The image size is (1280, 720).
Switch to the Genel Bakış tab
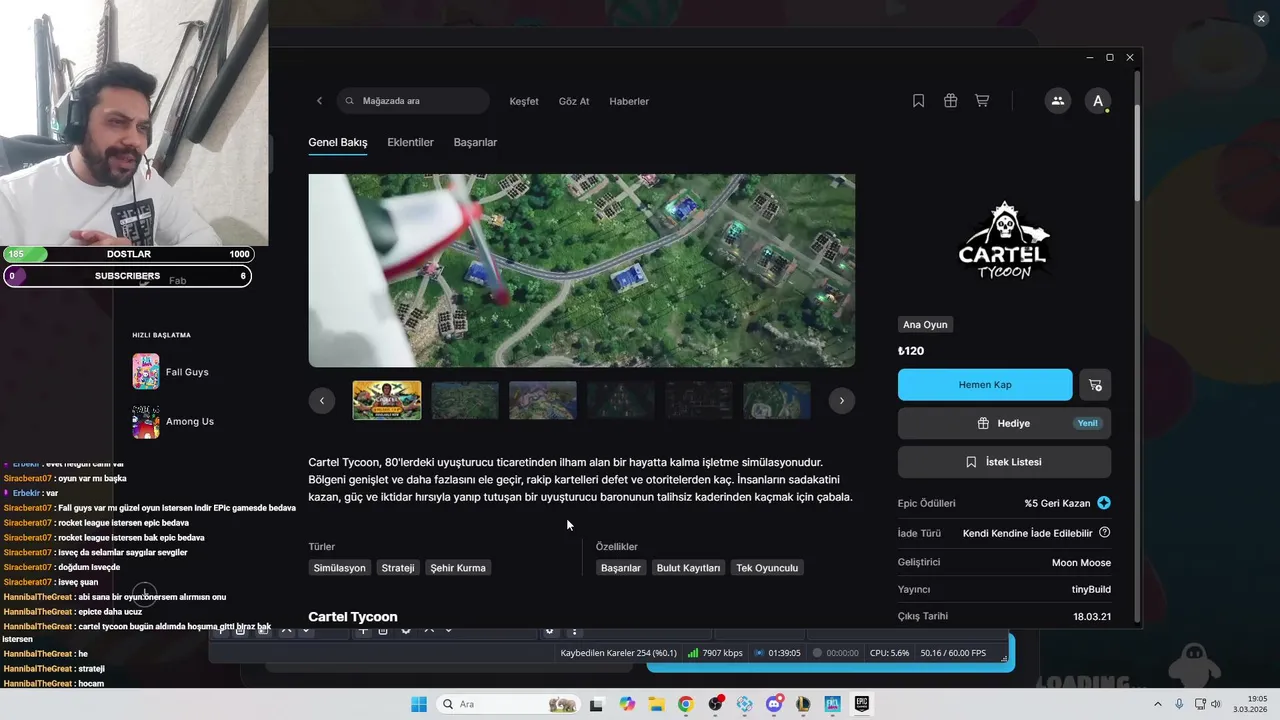point(338,142)
